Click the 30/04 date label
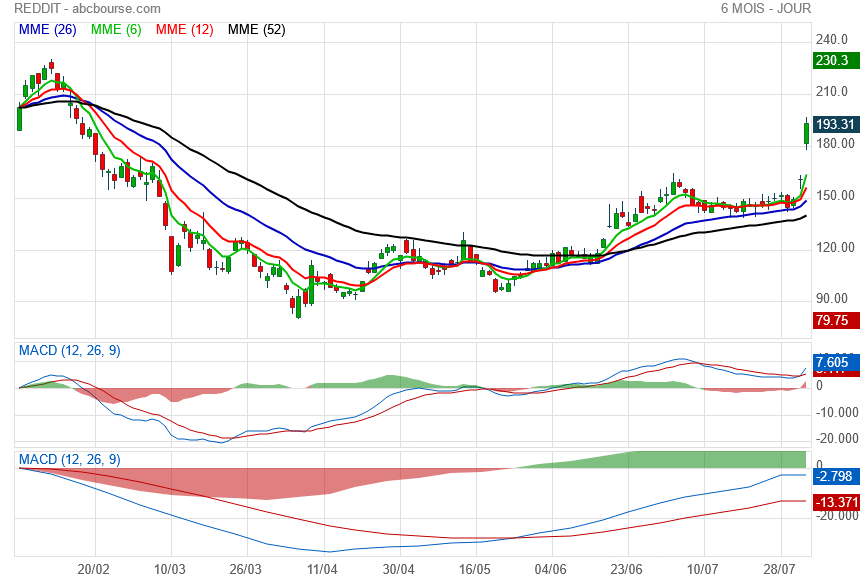Screen dimensions: 860x580 coord(398,569)
